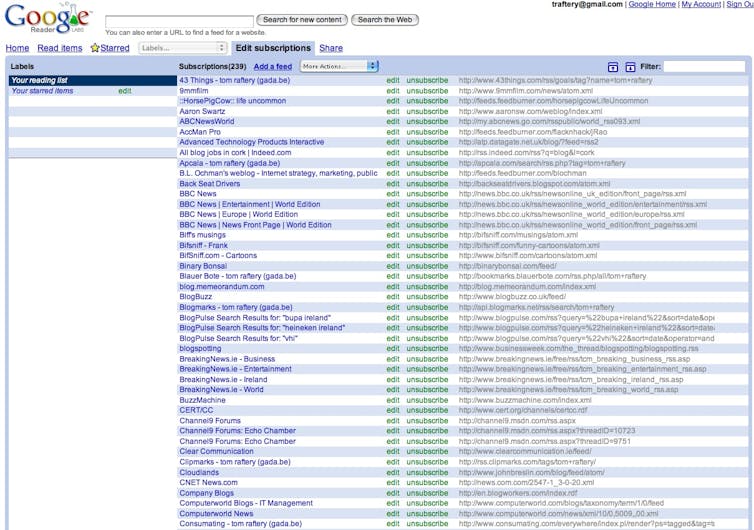Unsubscribe from CNET News.com
This screenshot has width=754, height=530.
coord(427,482)
